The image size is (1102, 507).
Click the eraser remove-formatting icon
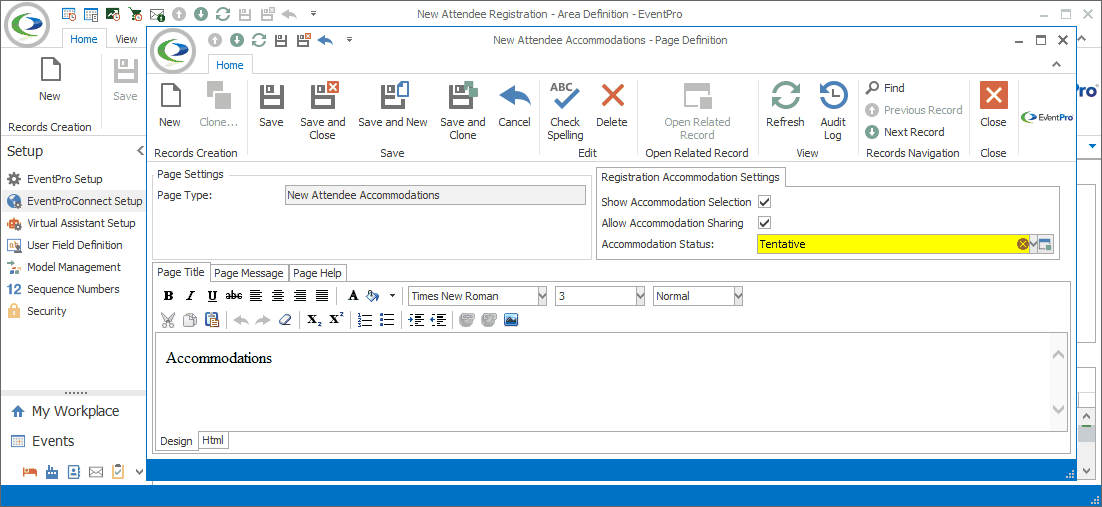point(285,320)
